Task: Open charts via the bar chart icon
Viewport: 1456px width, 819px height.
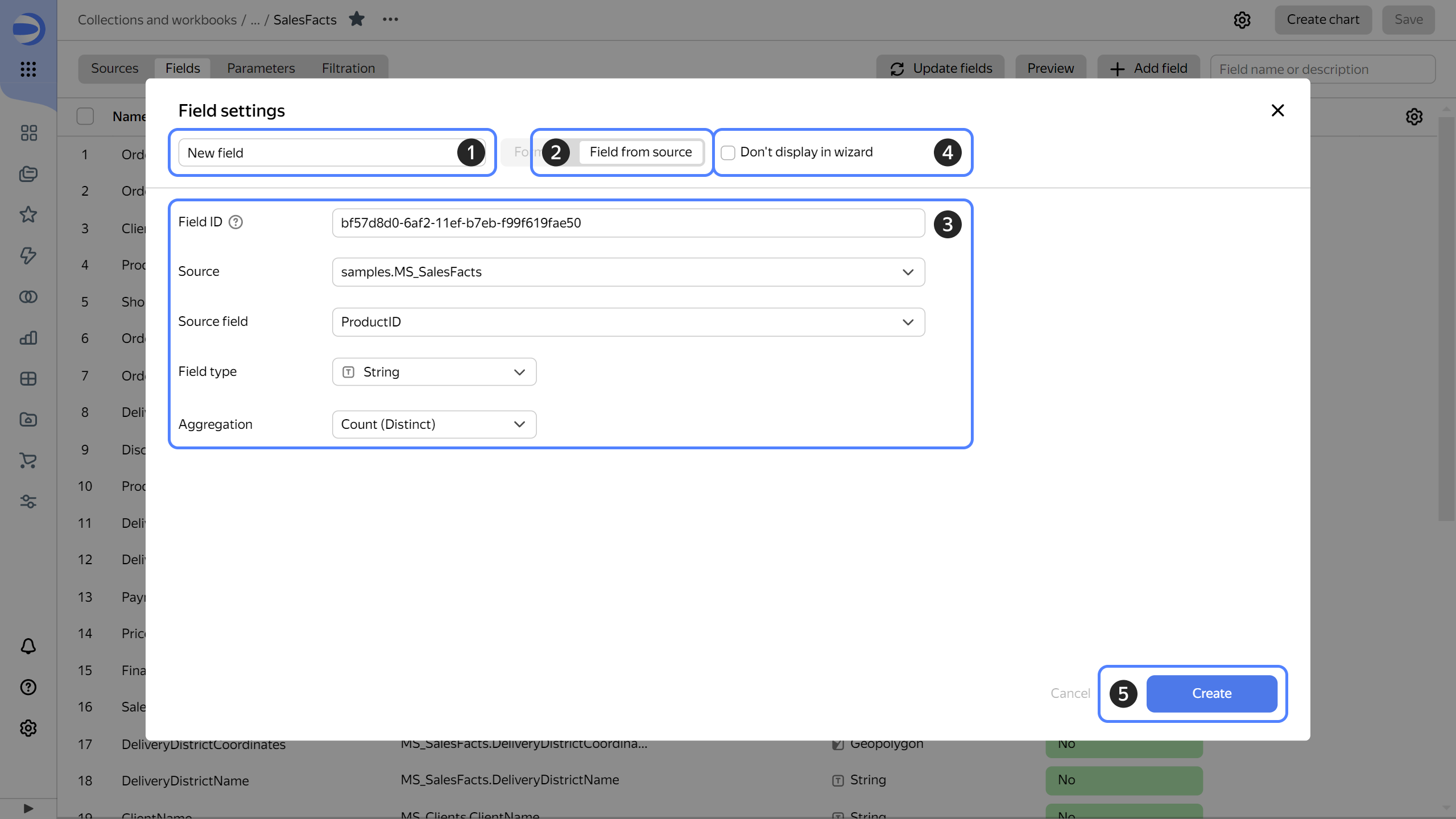Action: coord(28,338)
